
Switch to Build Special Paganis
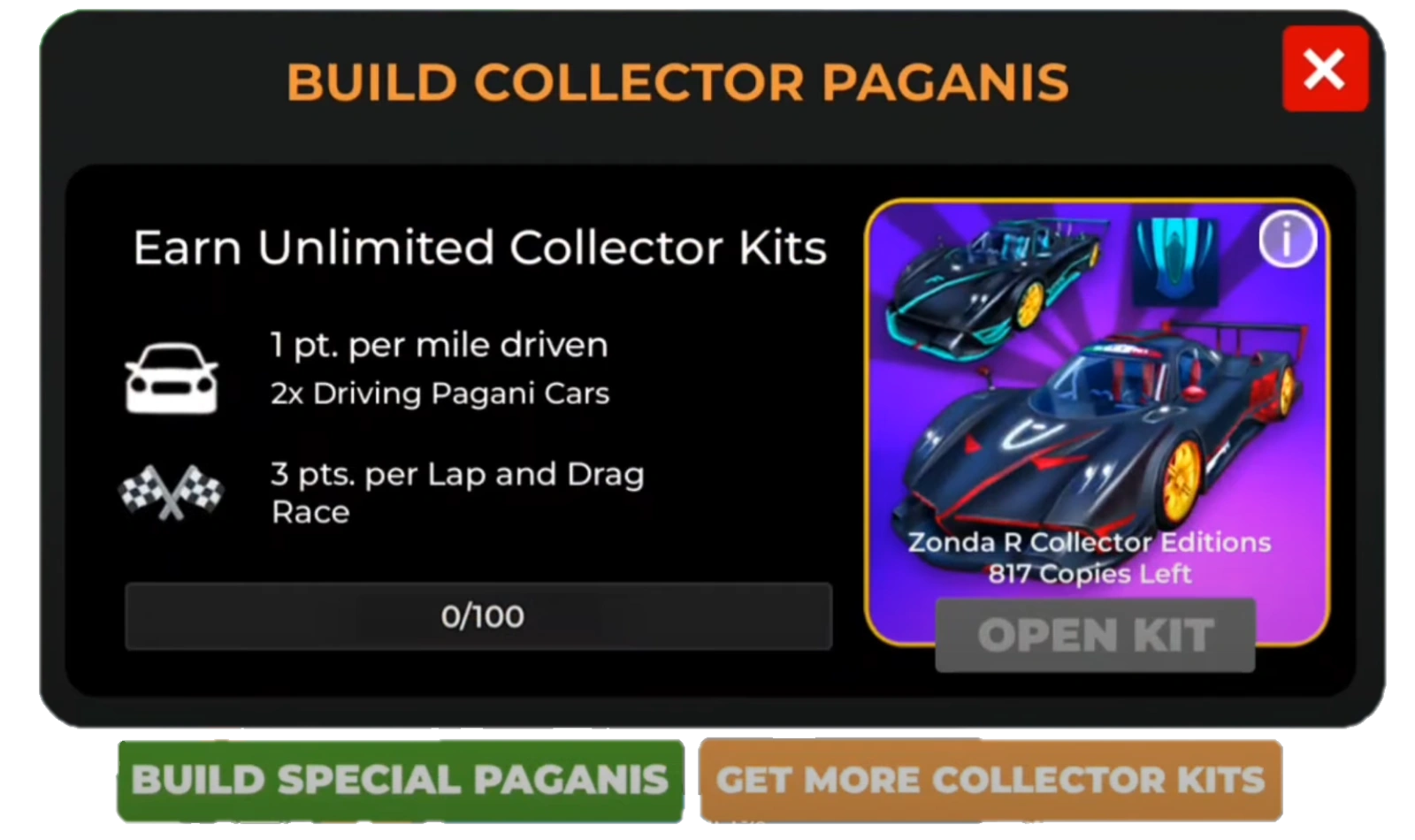click(x=400, y=781)
